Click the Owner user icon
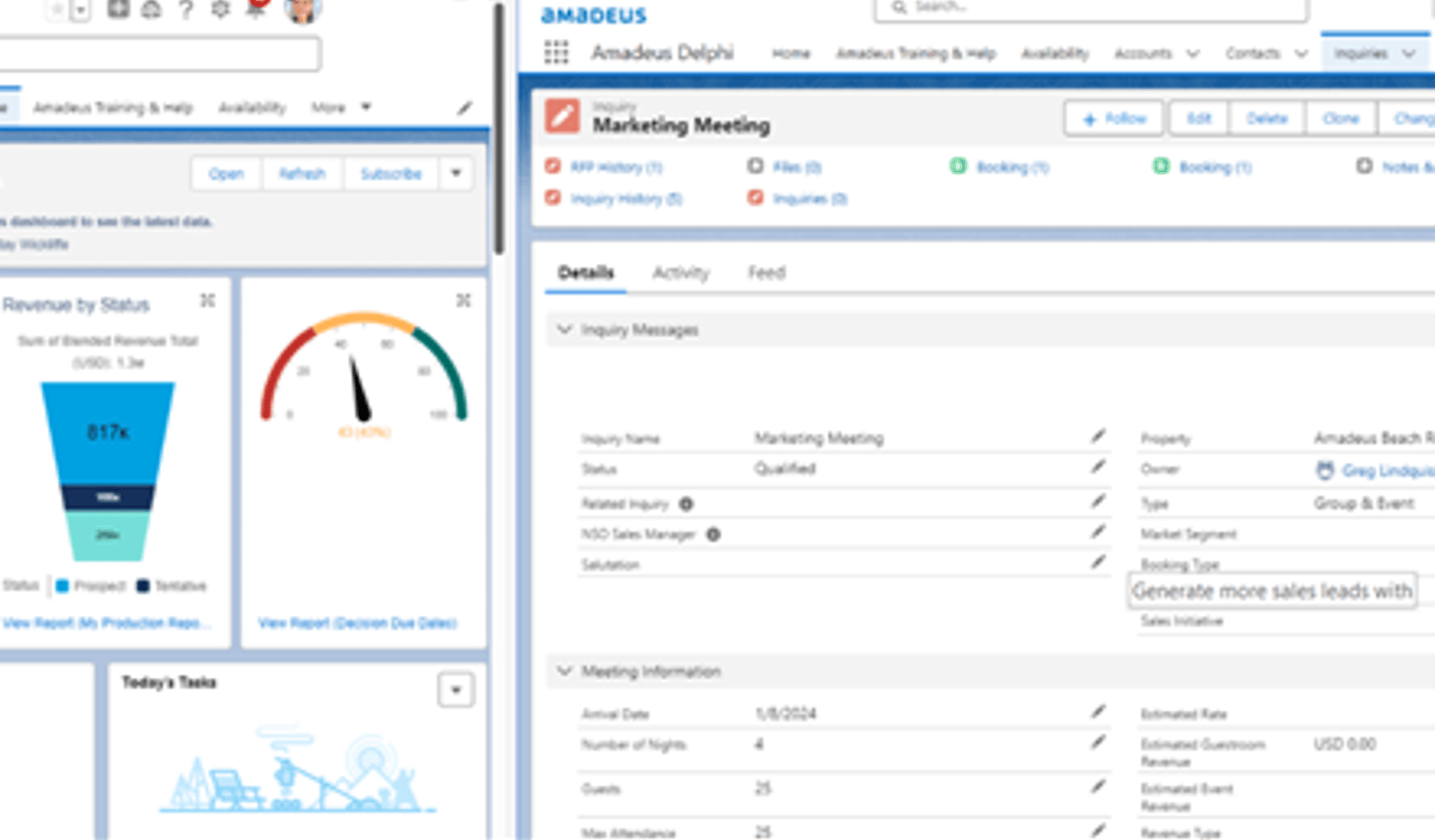1435x840 pixels. (x=1325, y=470)
